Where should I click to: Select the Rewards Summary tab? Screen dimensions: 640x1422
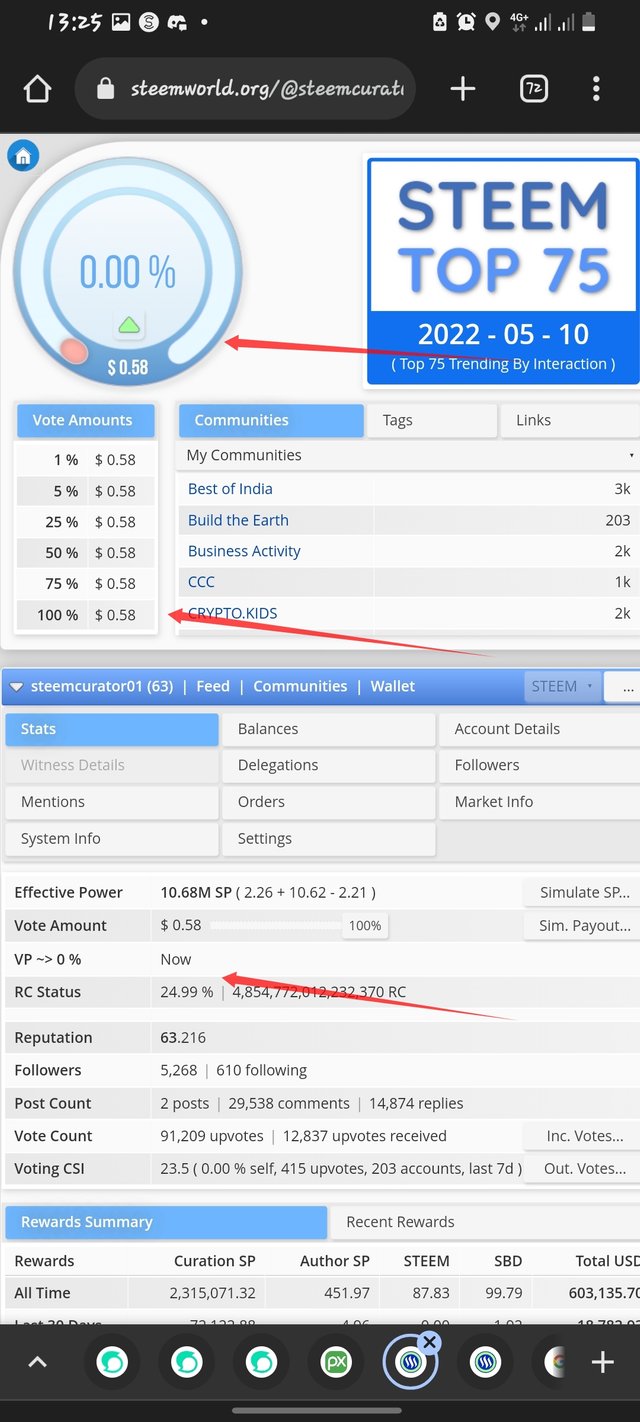[x=165, y=1222]
